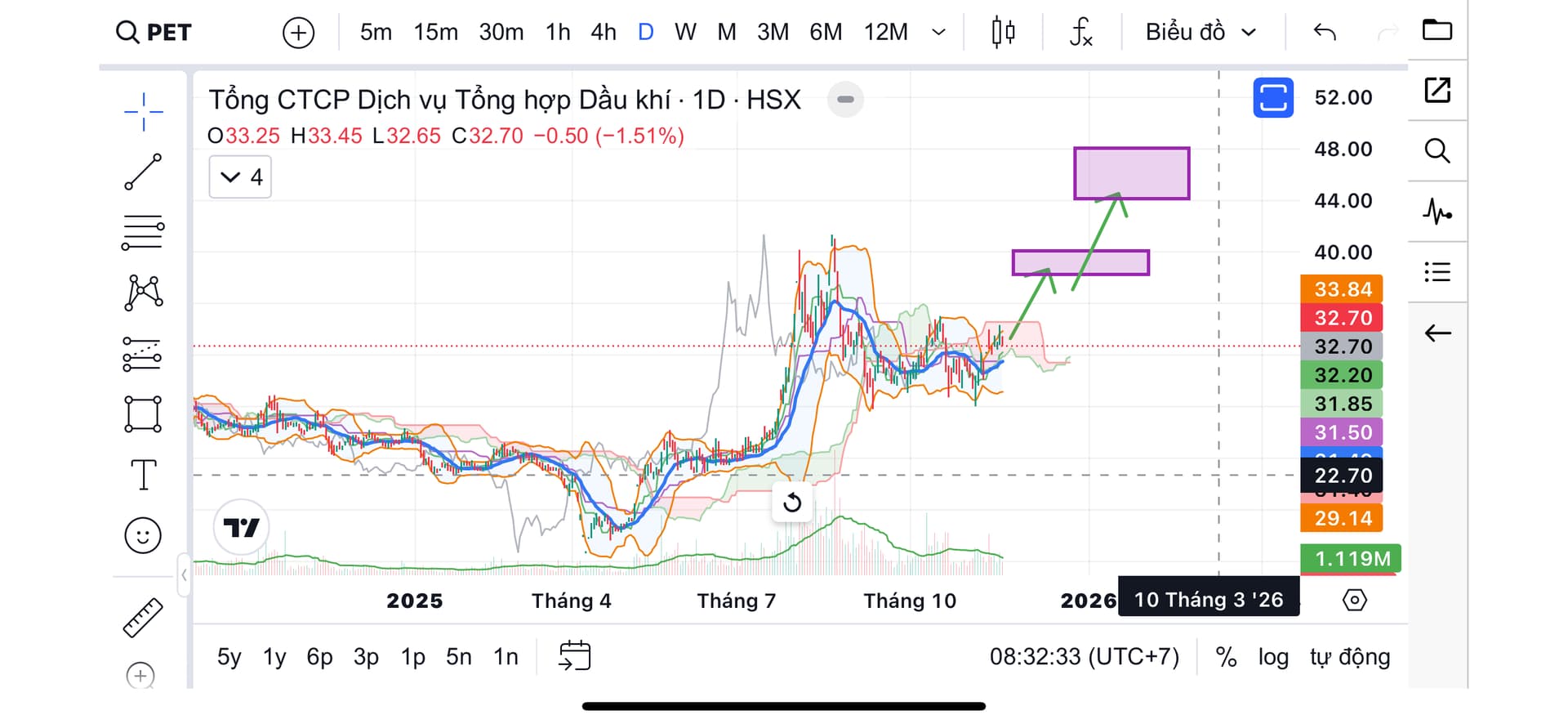
Task: Click the 29.14 orange price label
Action: [x=1342, y=518]
